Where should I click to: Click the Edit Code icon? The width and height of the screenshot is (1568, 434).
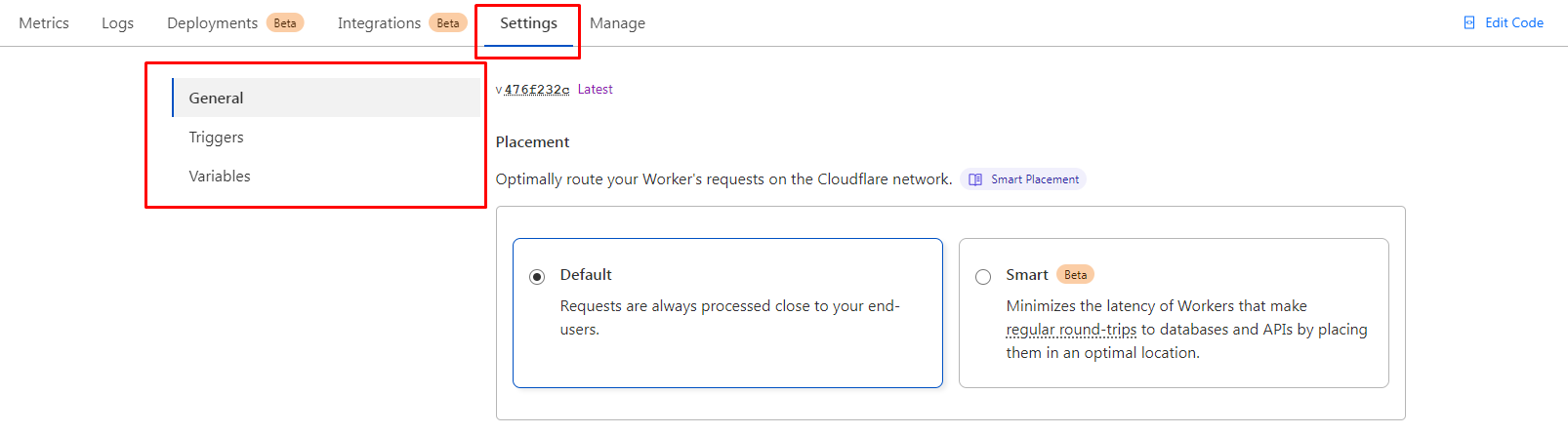[1468, 22]
